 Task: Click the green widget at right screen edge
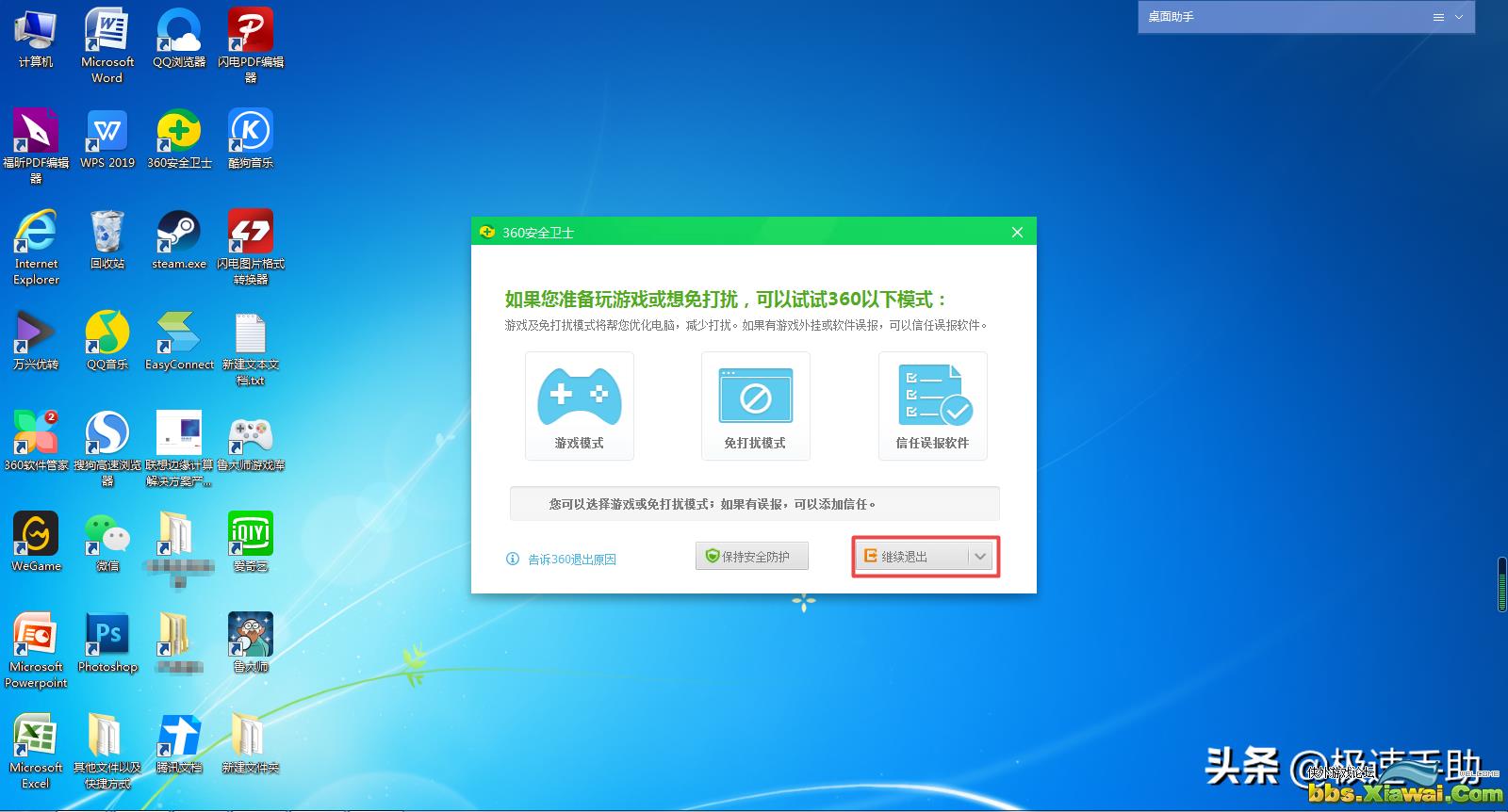click(1502, 584)
